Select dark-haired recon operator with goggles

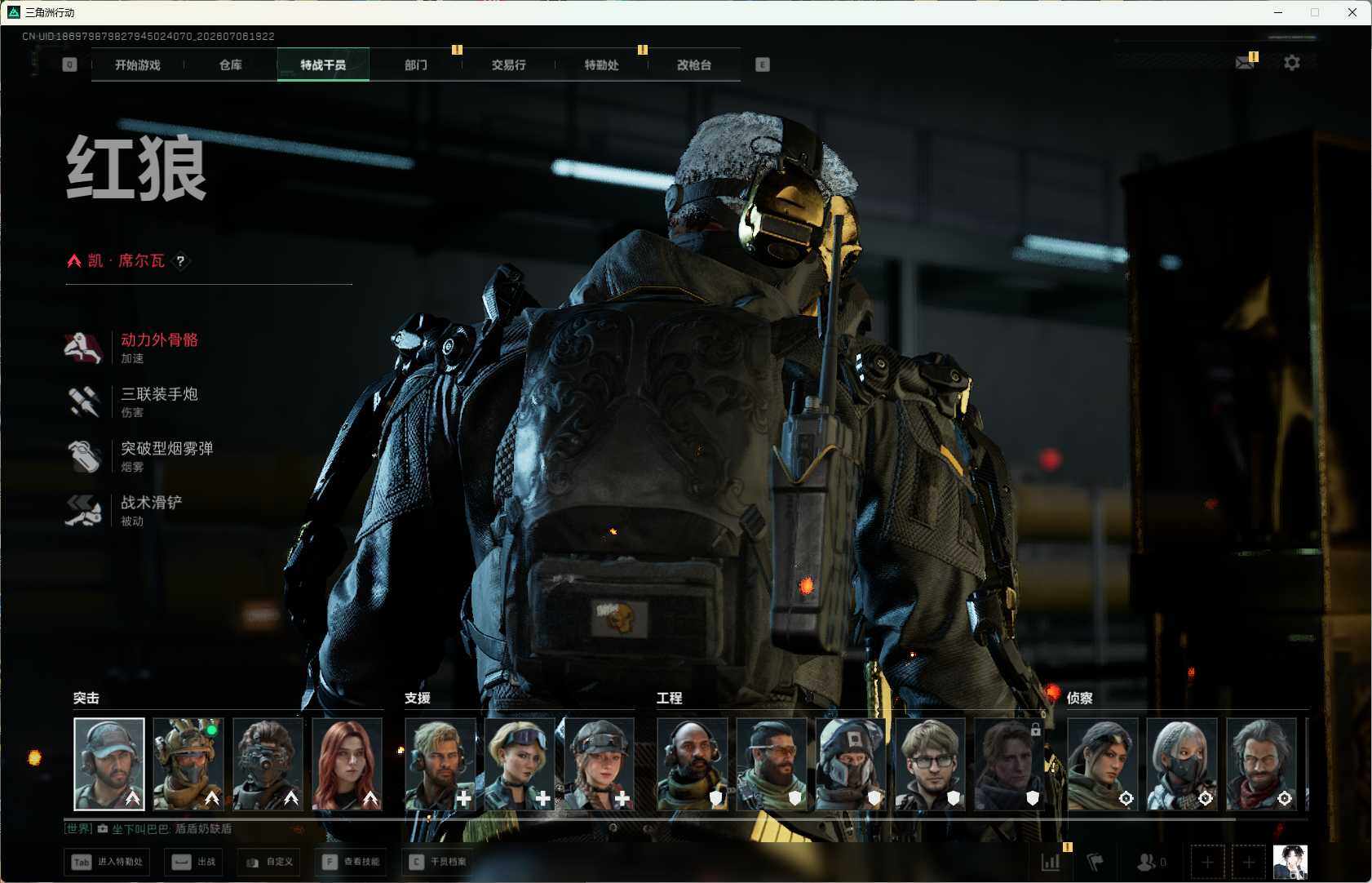[x=1103, y=764]
